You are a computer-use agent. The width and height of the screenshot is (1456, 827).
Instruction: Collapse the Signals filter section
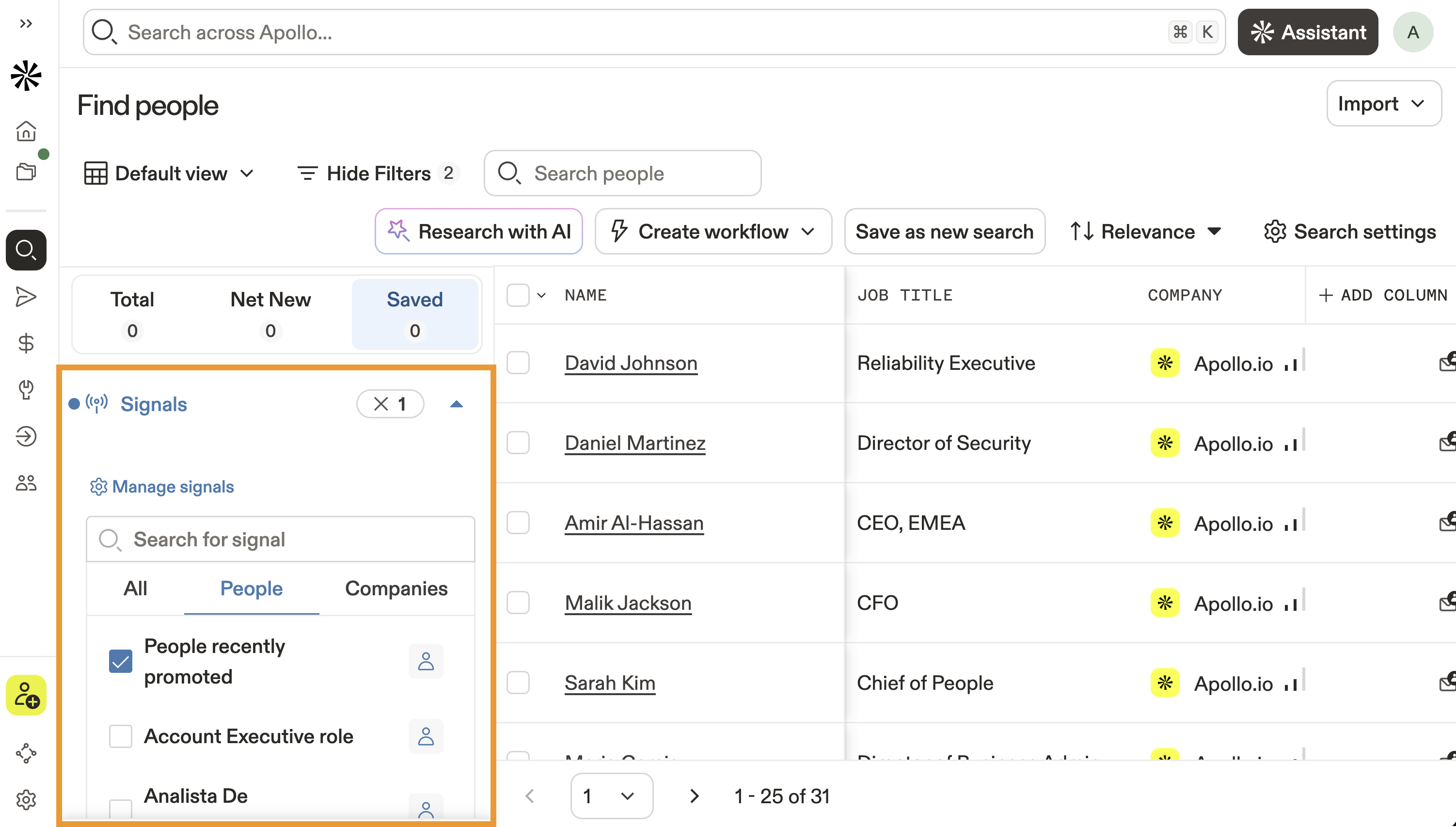(x=457, y=404)
